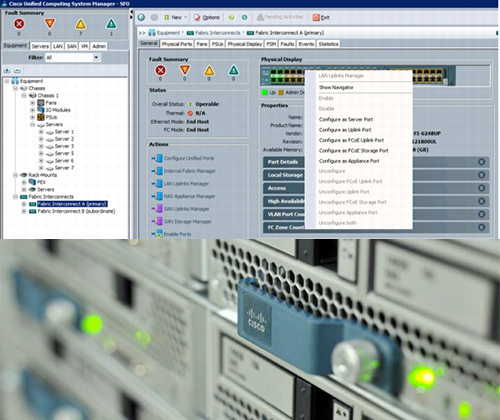Image resolution: width=500 pixels, height=420 pixels.
Task: Expand Fabric Interconnect B (subordinate) node
Action: pos(24,211)
